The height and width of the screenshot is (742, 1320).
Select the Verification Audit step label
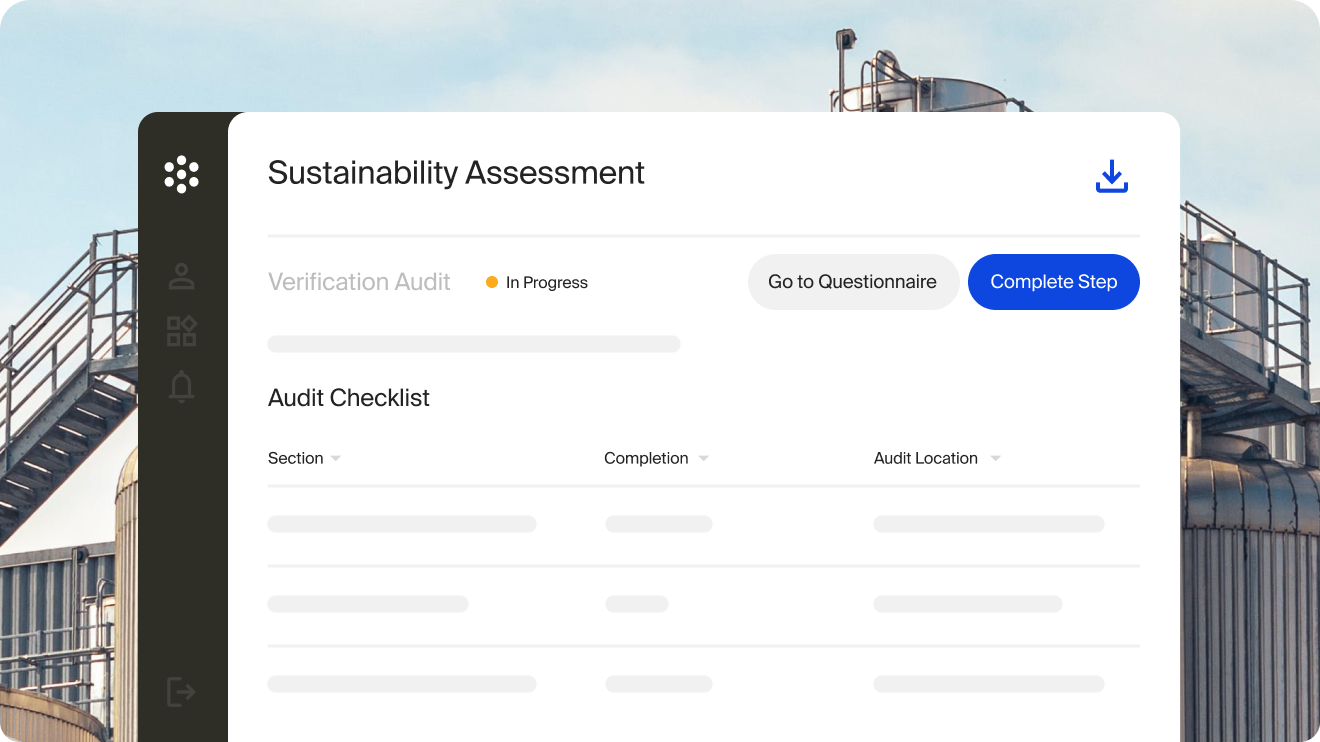[359, 282]
